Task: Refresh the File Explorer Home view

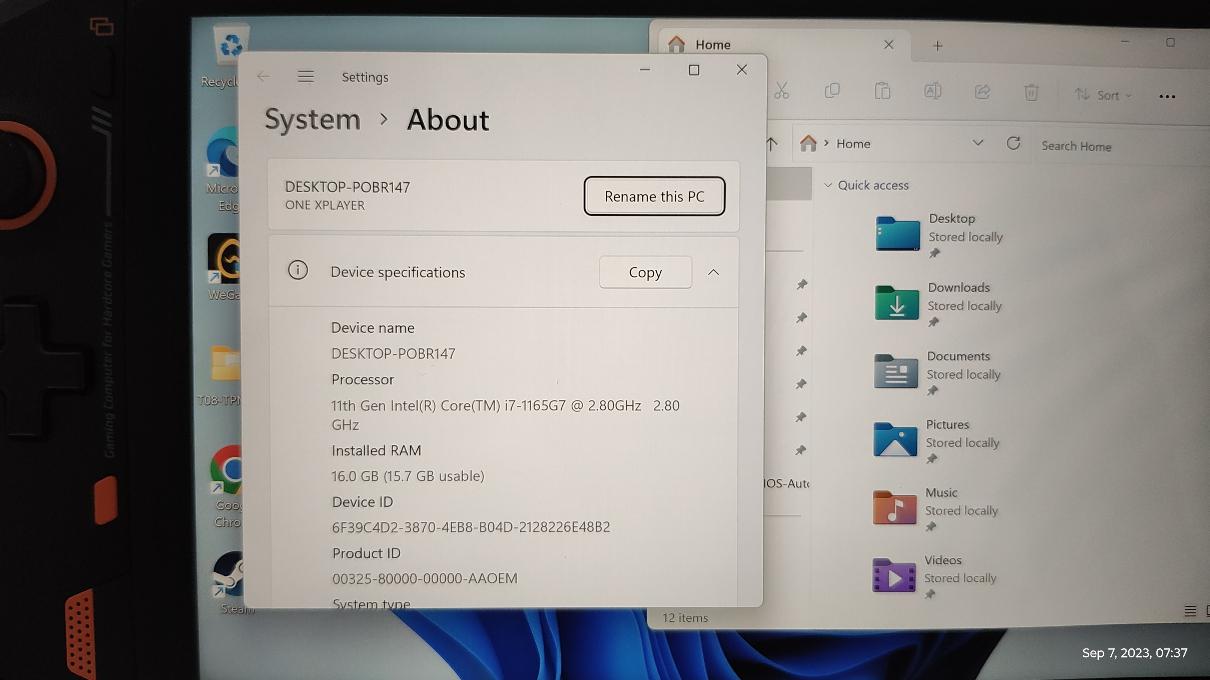Action: pyautogui.click(x=1013, y=143)
